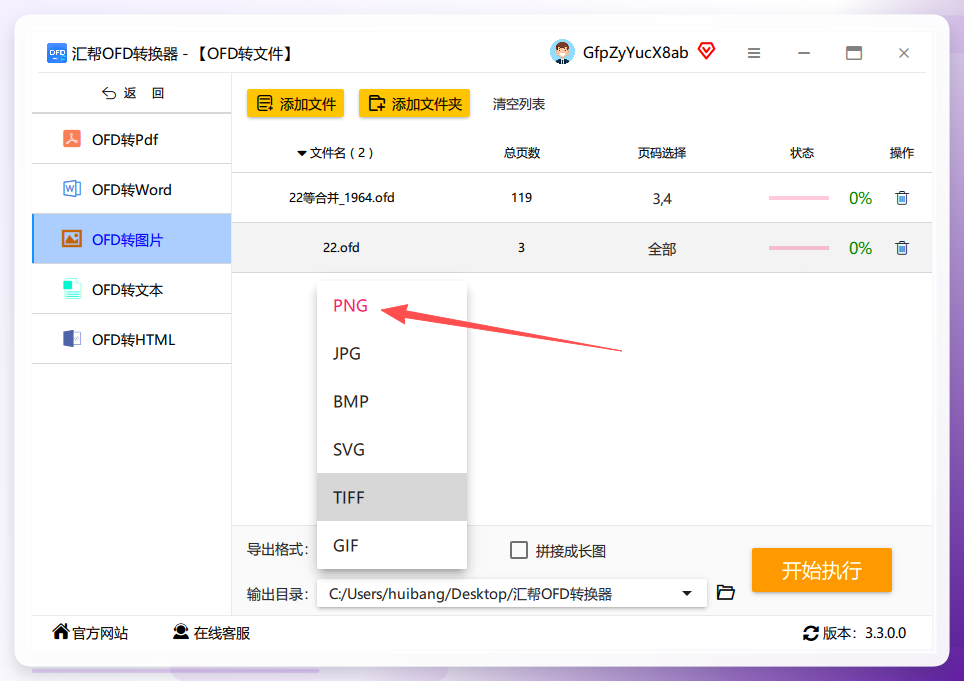This screenshot has width=964, height=681.
Task: Click the red VIP diamond icon
Action: click(x=706, y=50)
